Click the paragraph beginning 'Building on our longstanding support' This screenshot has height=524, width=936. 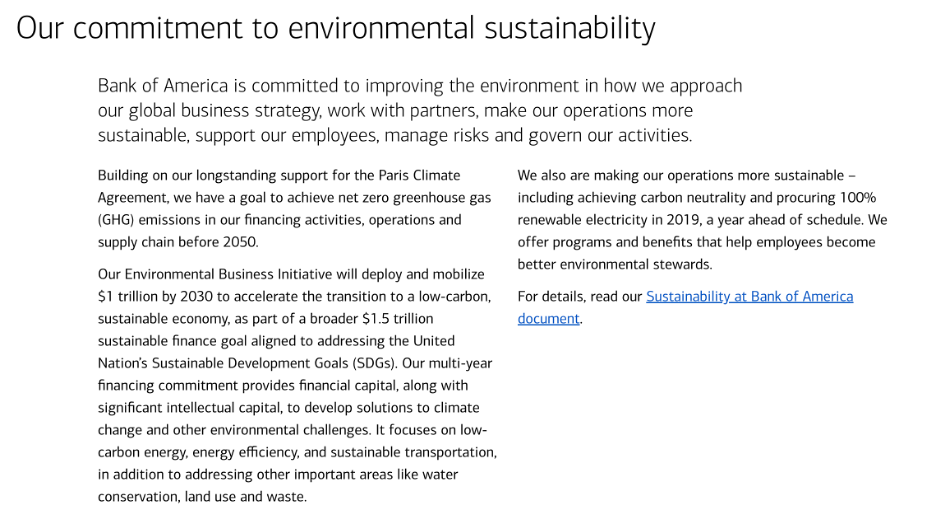295,209
